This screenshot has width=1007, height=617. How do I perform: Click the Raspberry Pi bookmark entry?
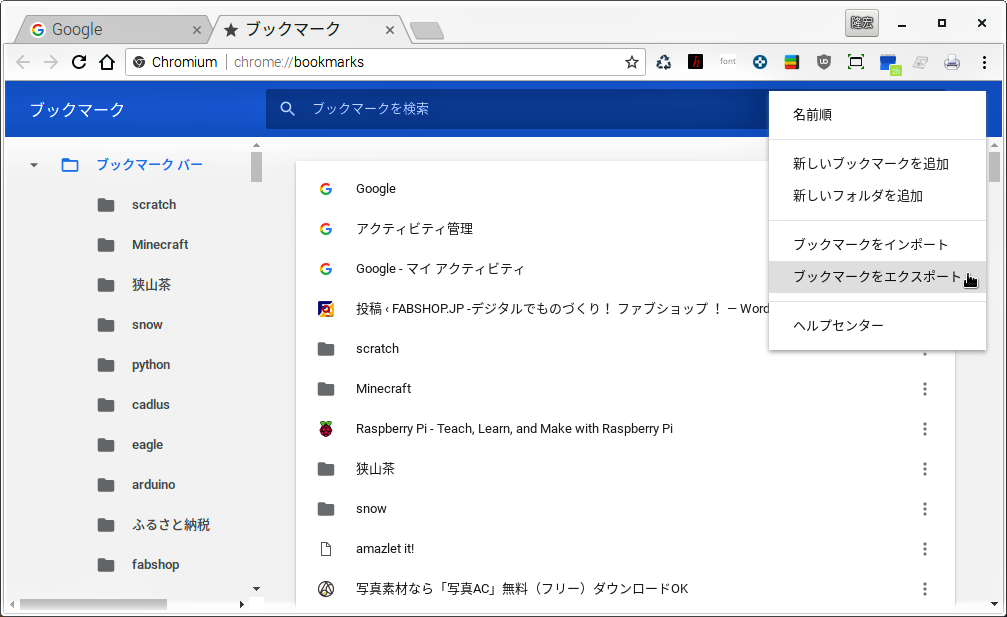[x=514, y=429]
